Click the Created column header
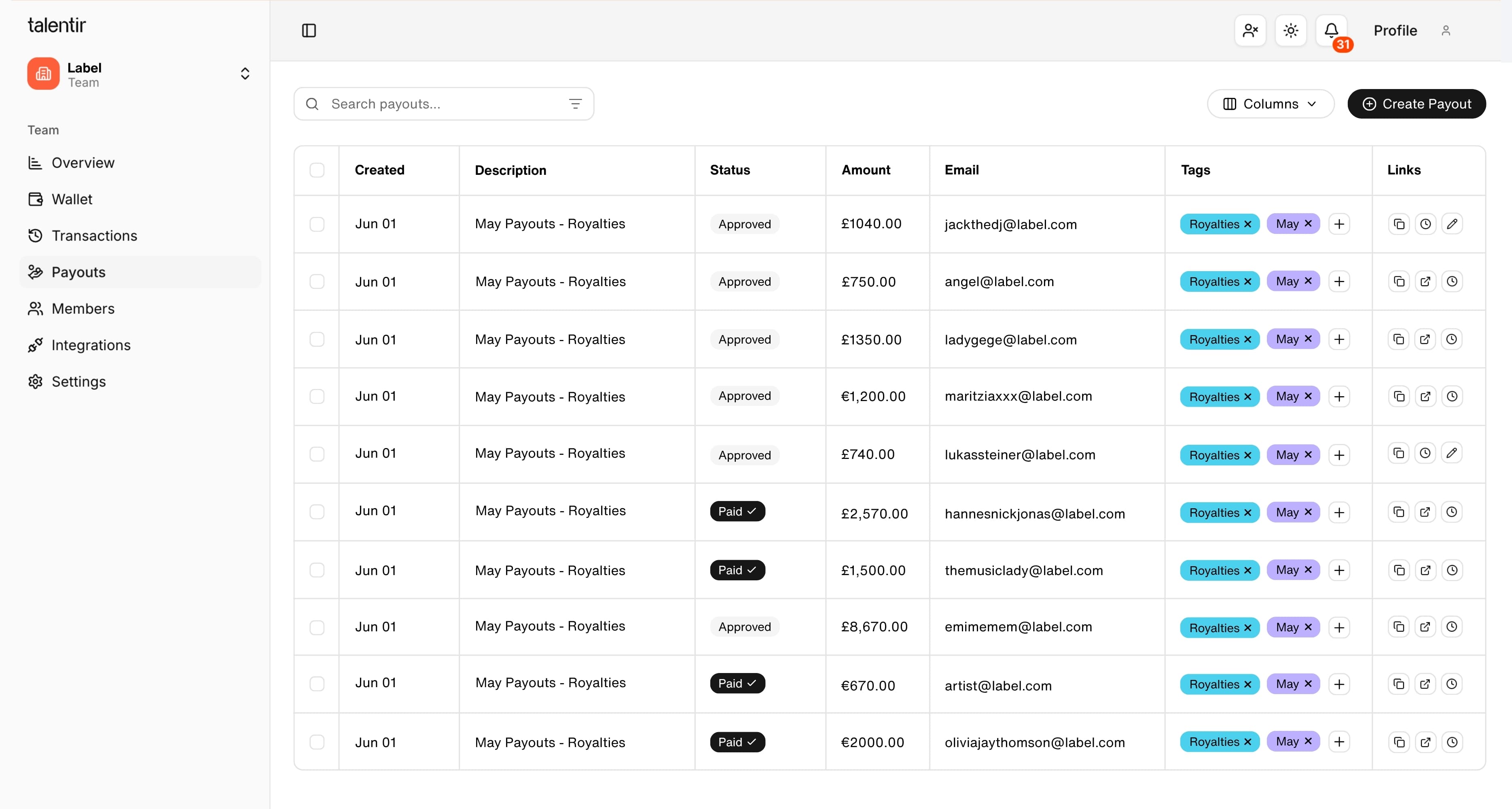This screenshot has width=1512, height=809. tap(379, 170)
